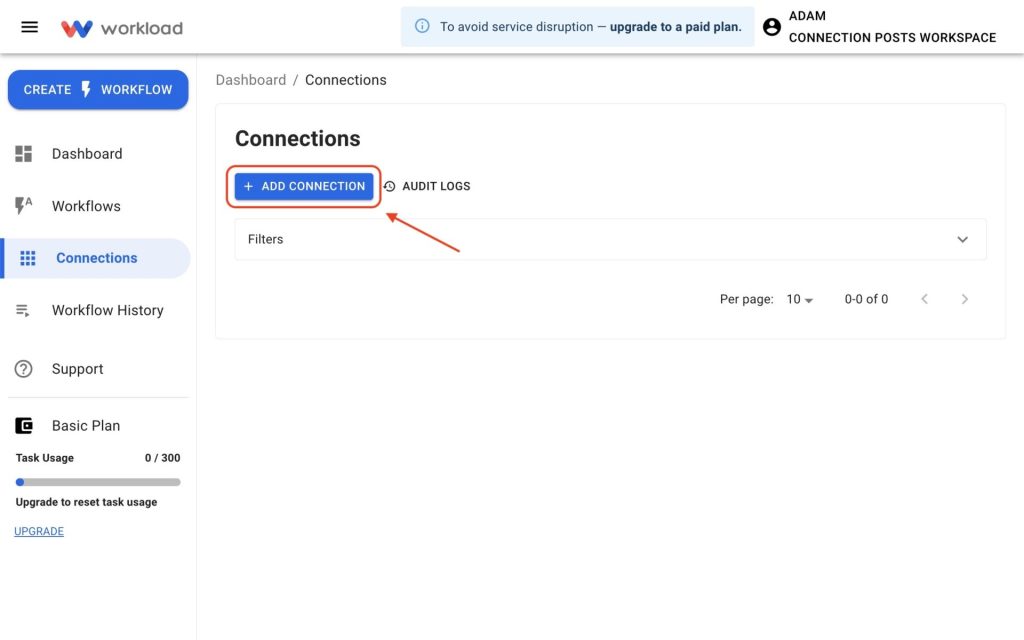Open the Per page 10 dropdown

tap(799, 299)
